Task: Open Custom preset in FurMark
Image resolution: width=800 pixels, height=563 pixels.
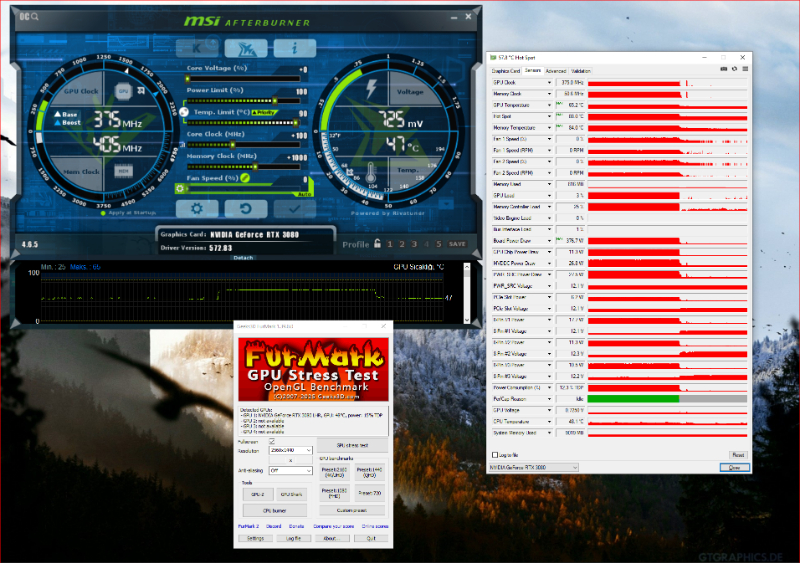Action: [352, 510]
